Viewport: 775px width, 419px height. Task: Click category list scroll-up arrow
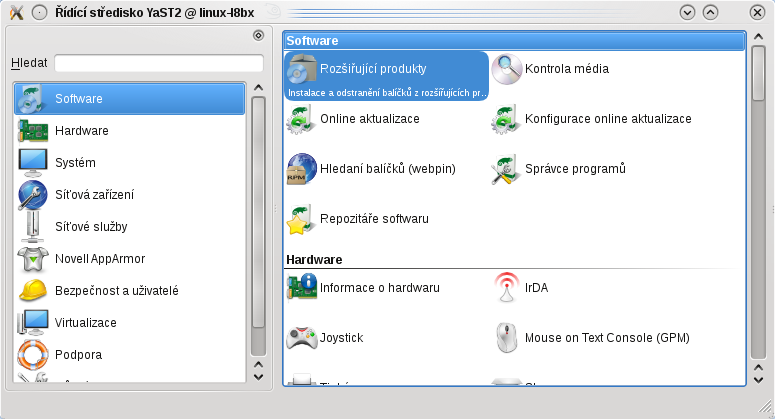tap(258, 87)
